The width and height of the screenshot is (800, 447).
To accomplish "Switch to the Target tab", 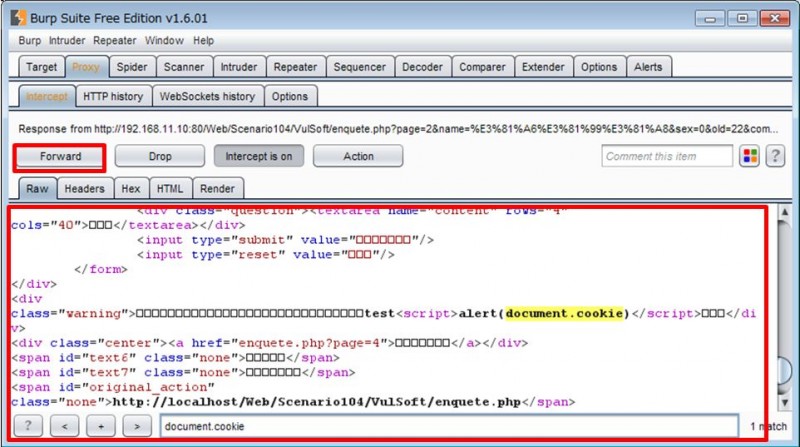I will coord(42,67).
